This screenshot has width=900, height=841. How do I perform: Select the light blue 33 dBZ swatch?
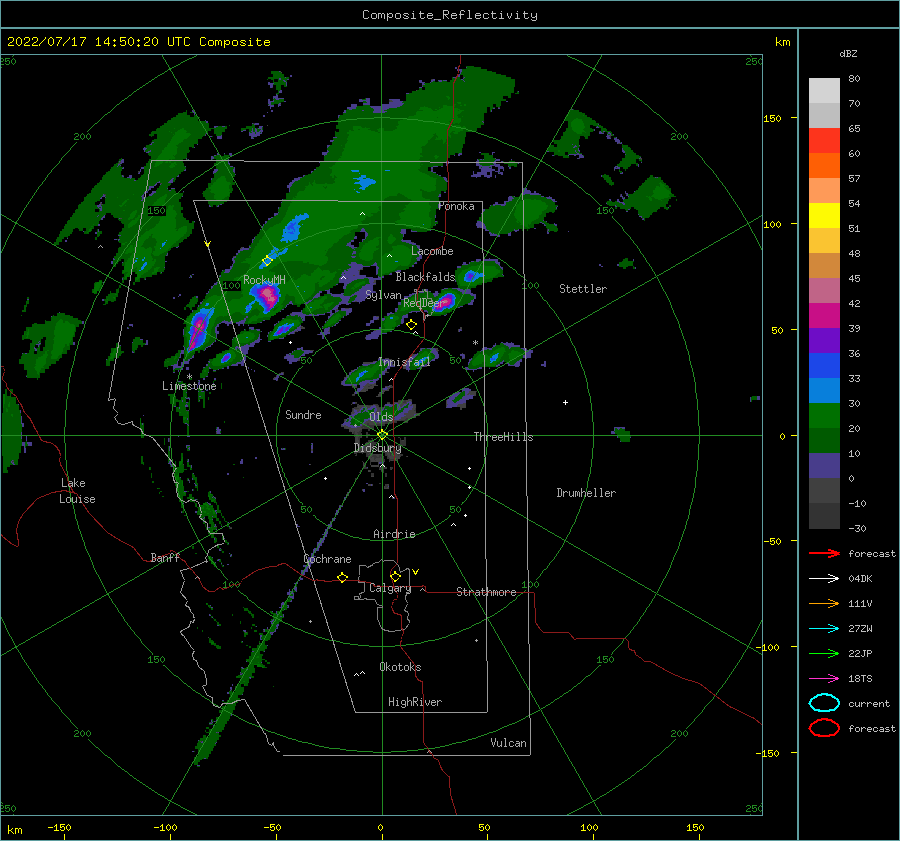(824, 391)
